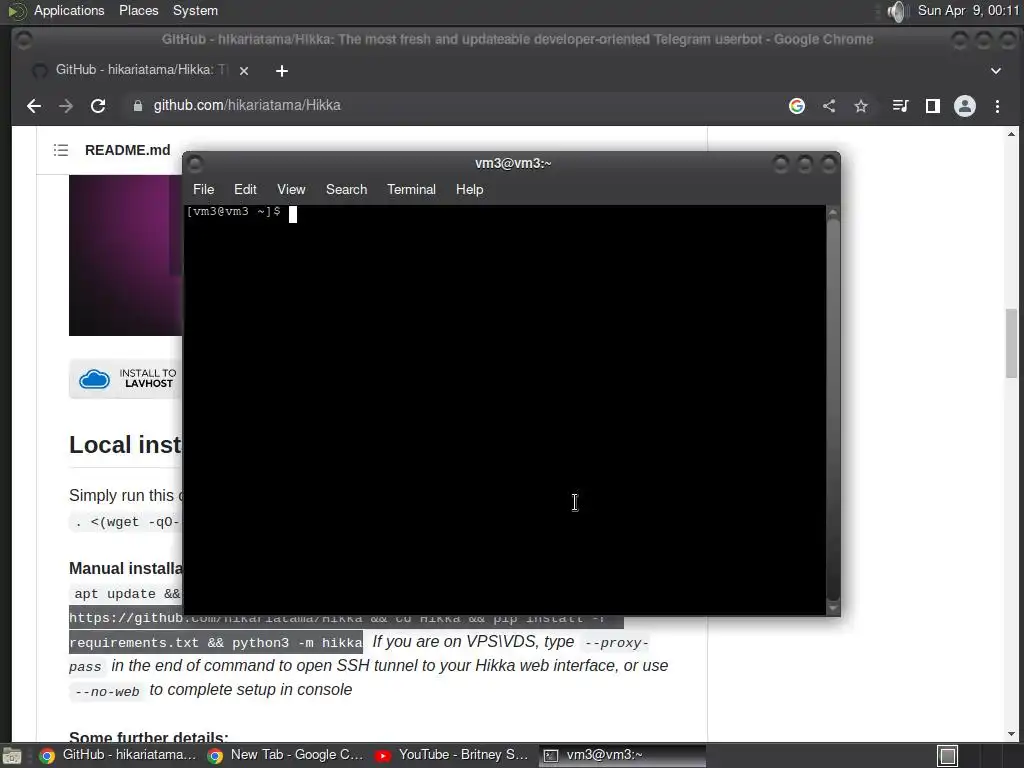The height and width of the screenshot is (768, 1024).
Task: Click the terminal prompt line
Action: click(242, 212)
